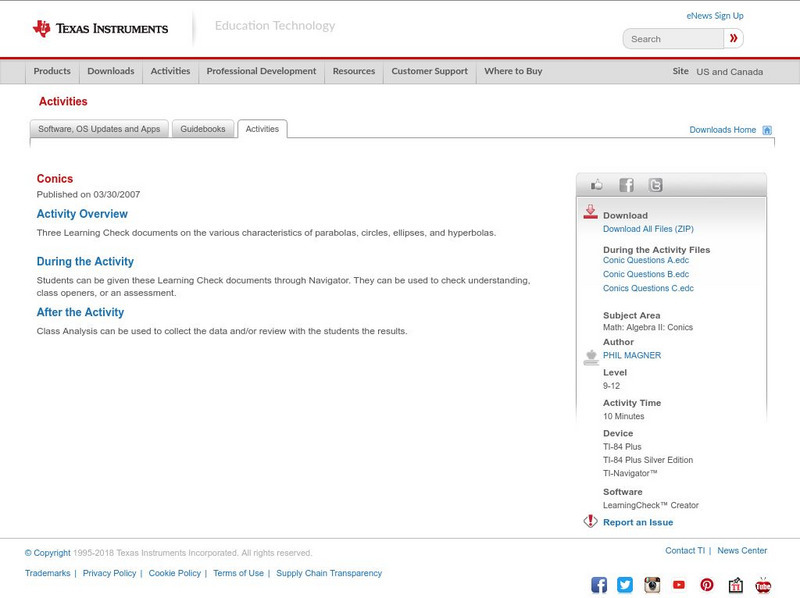Click the Downloads Home arrow icon
The height and width of the screenshot is (598, 800).
click(767, 129)
